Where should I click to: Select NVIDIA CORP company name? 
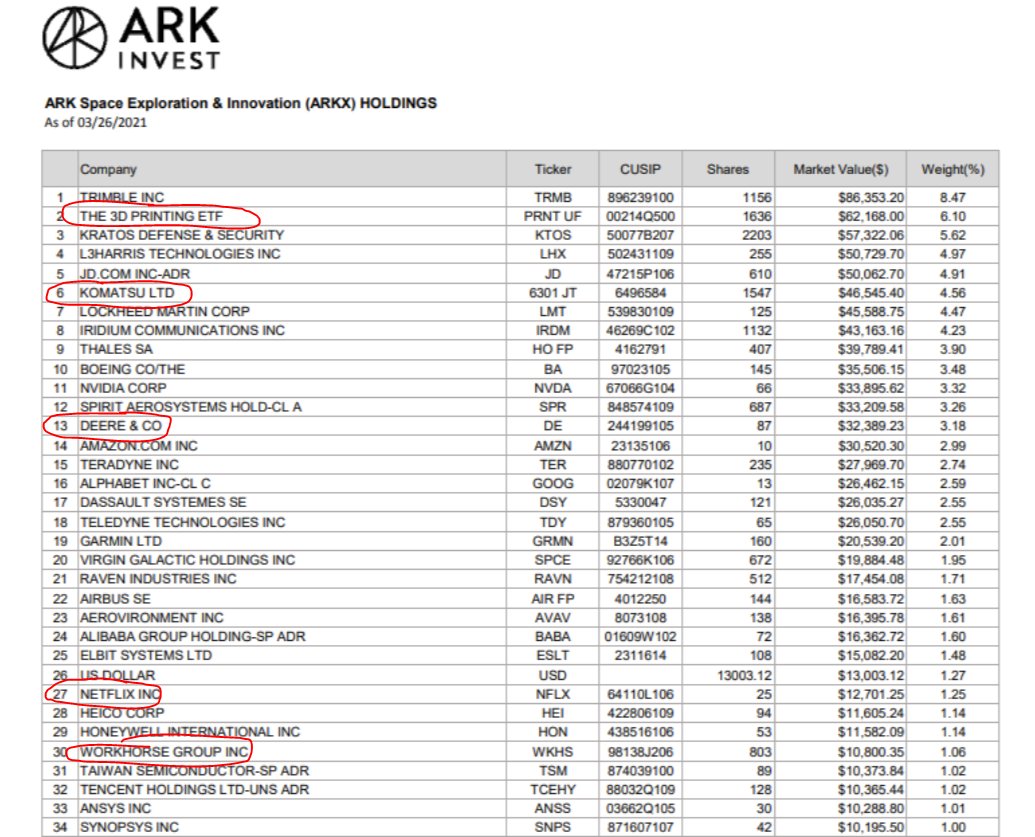pos(123,388)
